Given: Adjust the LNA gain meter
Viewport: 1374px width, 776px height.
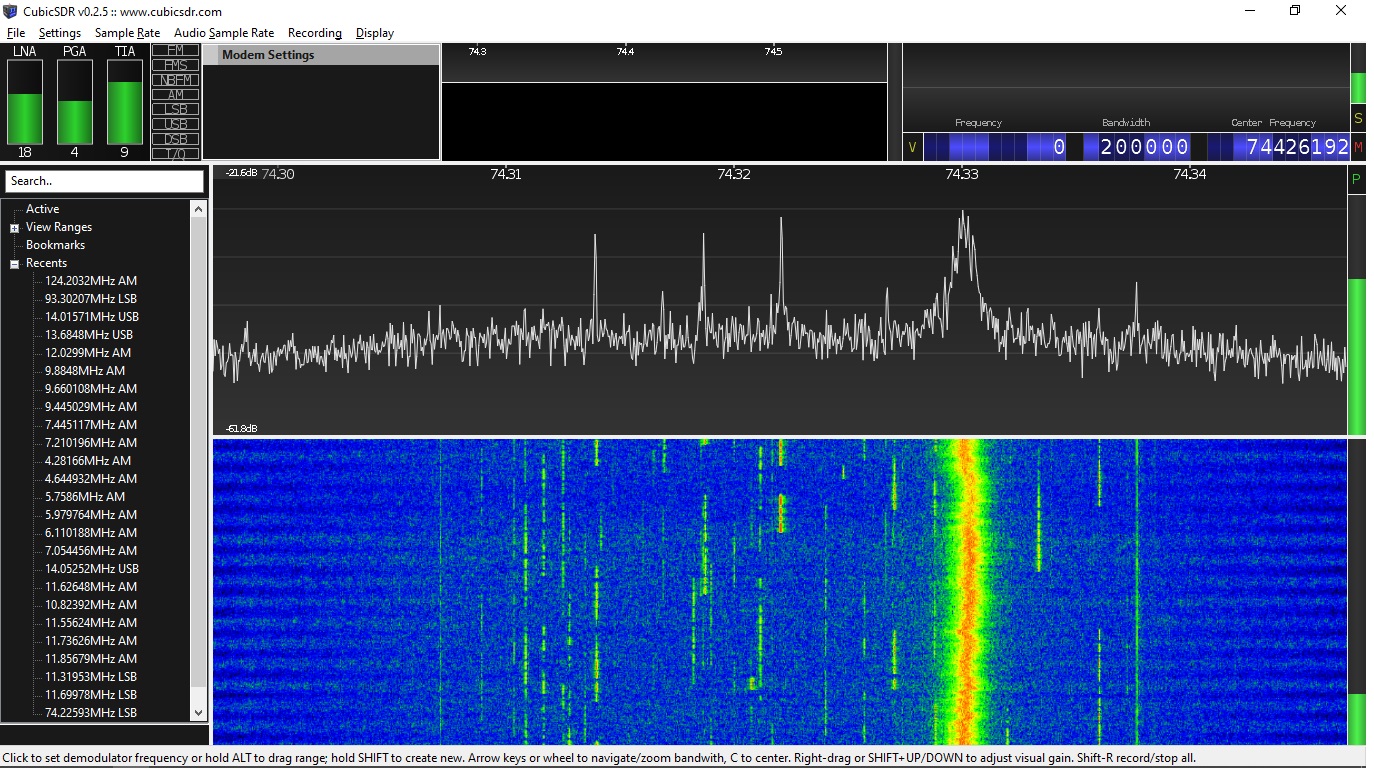Looking at the screenshot, I should pyautogui.click(x=25, y=102).
